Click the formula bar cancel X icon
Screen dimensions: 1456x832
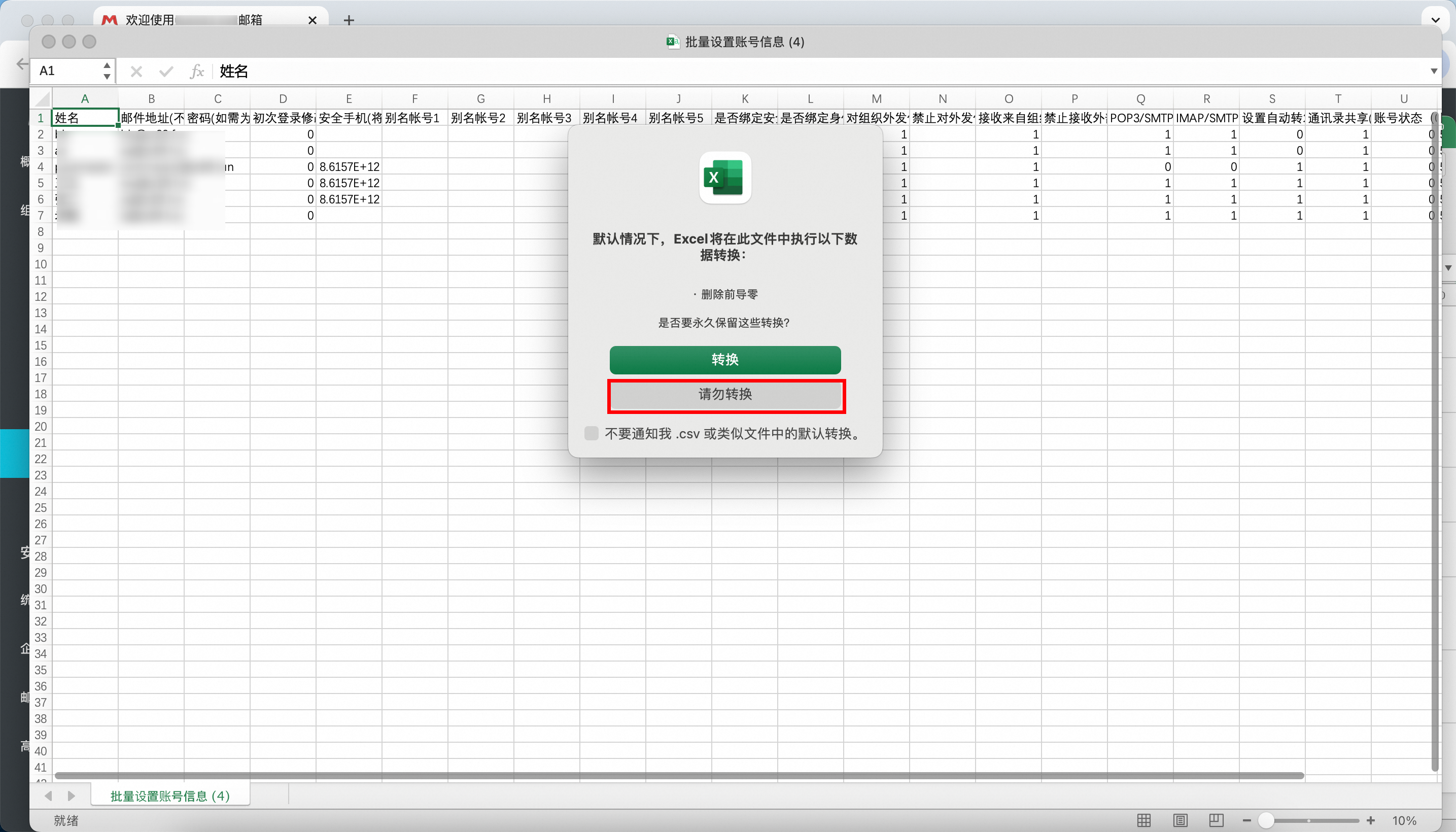point(136,72)
